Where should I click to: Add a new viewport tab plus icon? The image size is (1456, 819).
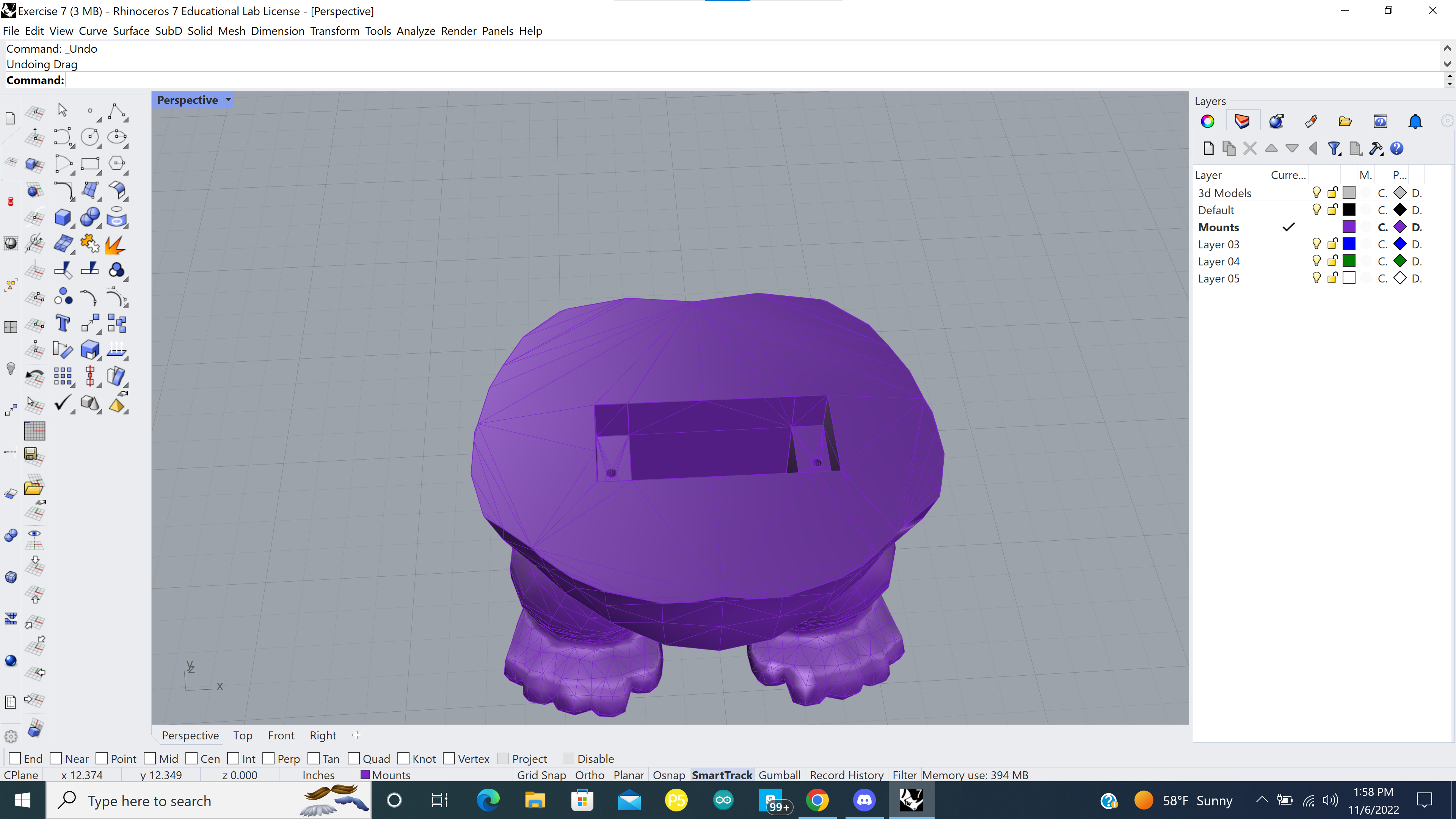(356, 735)
